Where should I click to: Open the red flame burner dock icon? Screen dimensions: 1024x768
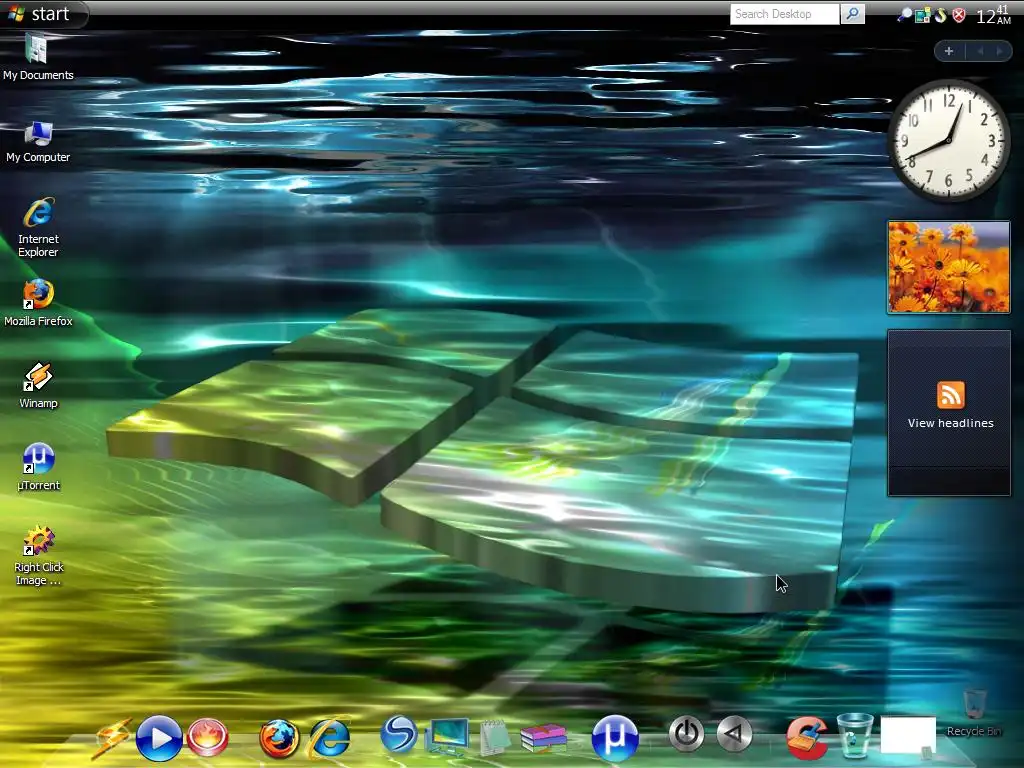point(208,737)
